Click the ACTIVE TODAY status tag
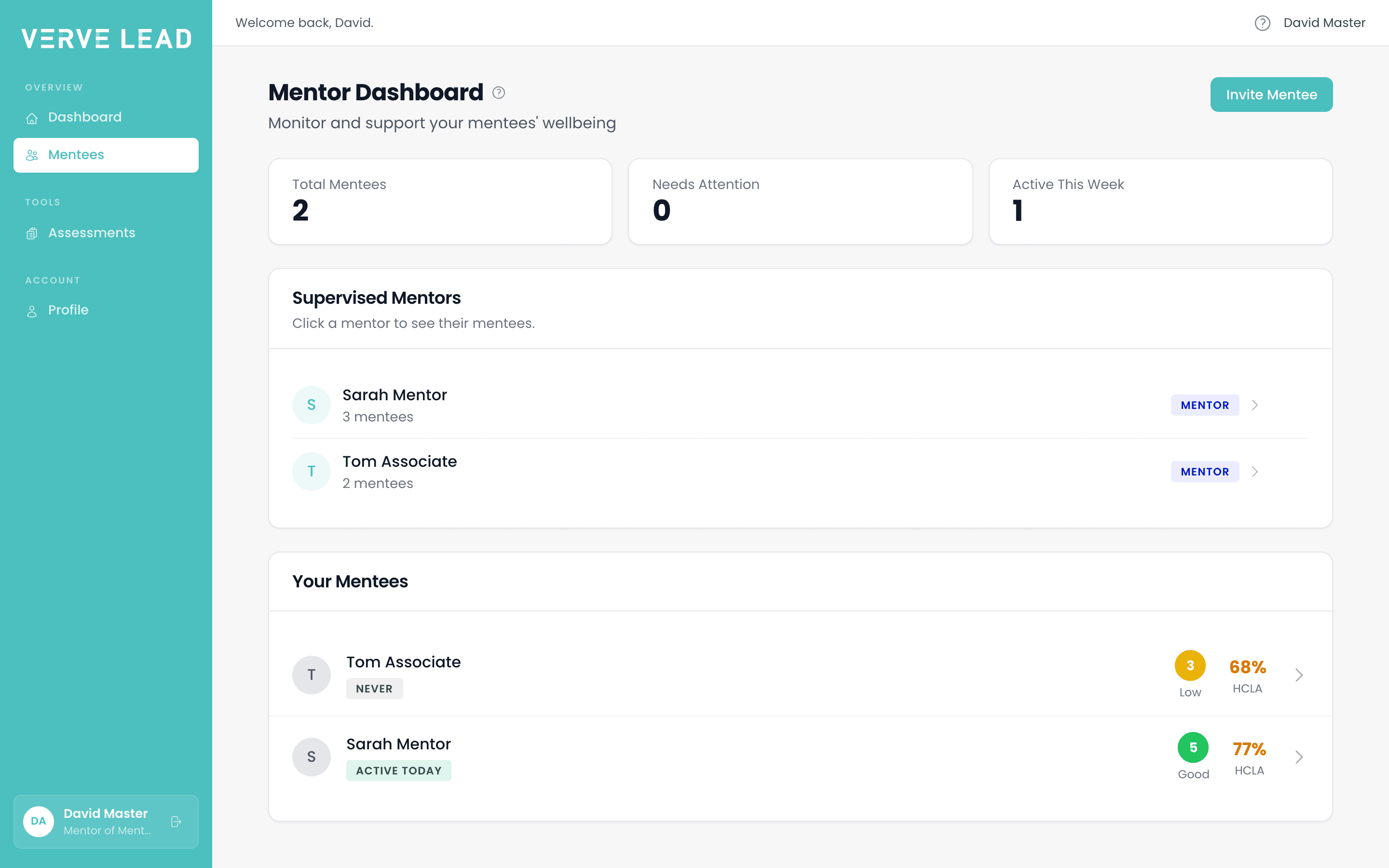1389x868 pixels. click(399, 771)
